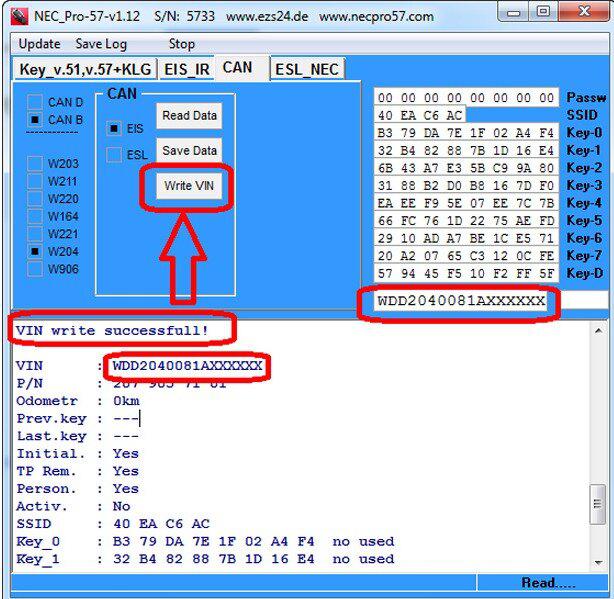
Task: Toggle the EIS checkbox
Action: 114,128
